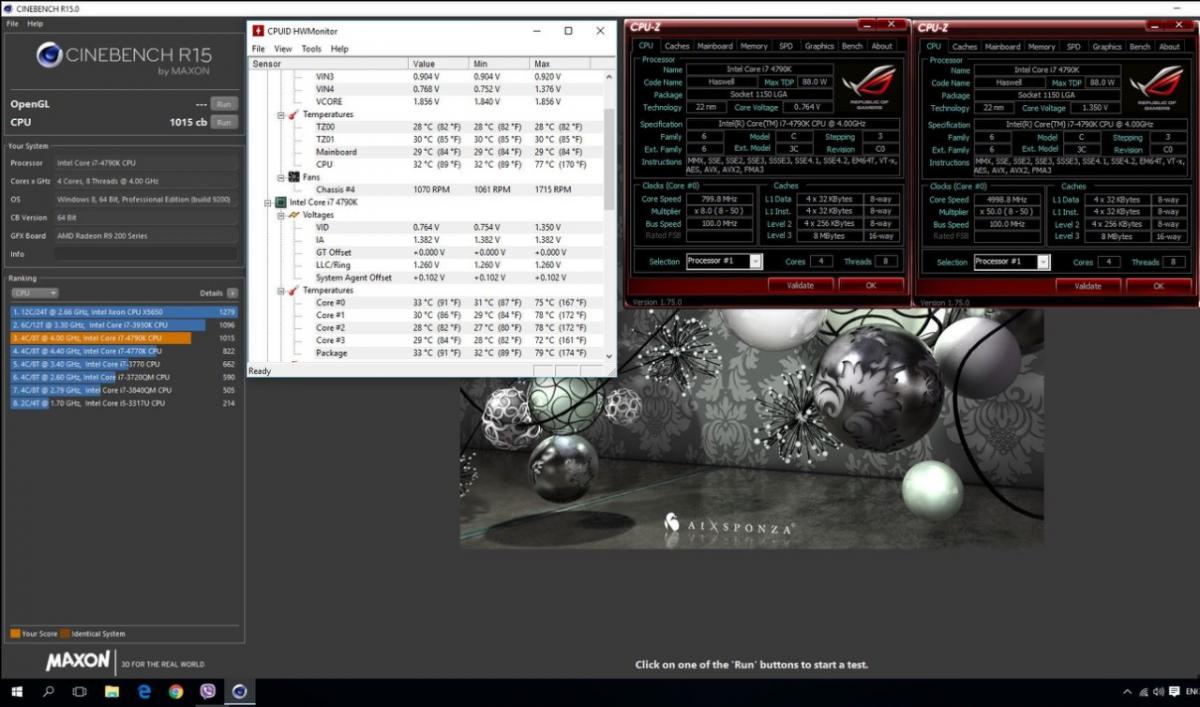
Task: Switch to Graphics tab in left CPU-Z
Action: coord(819,46)
